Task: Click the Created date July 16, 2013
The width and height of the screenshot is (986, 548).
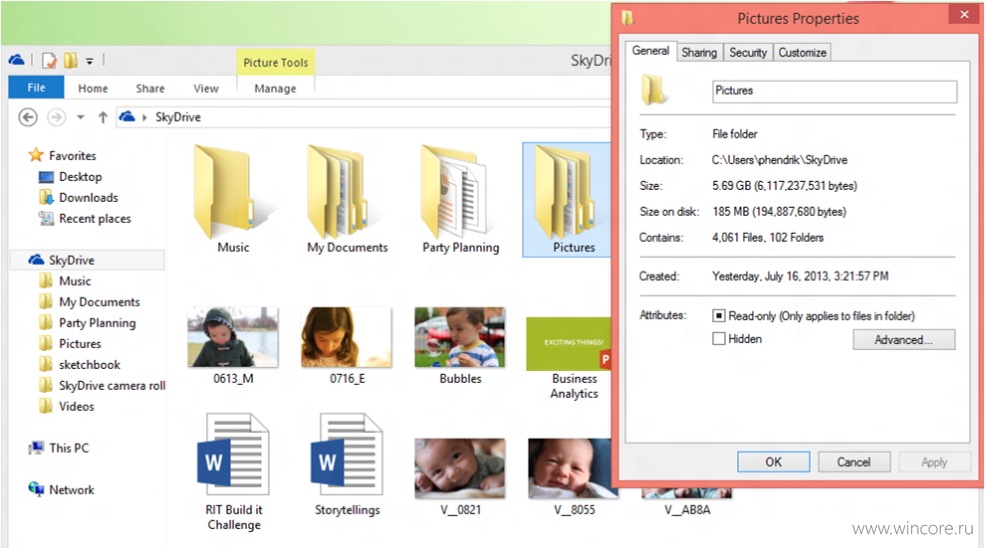Action: click(800, 276)
